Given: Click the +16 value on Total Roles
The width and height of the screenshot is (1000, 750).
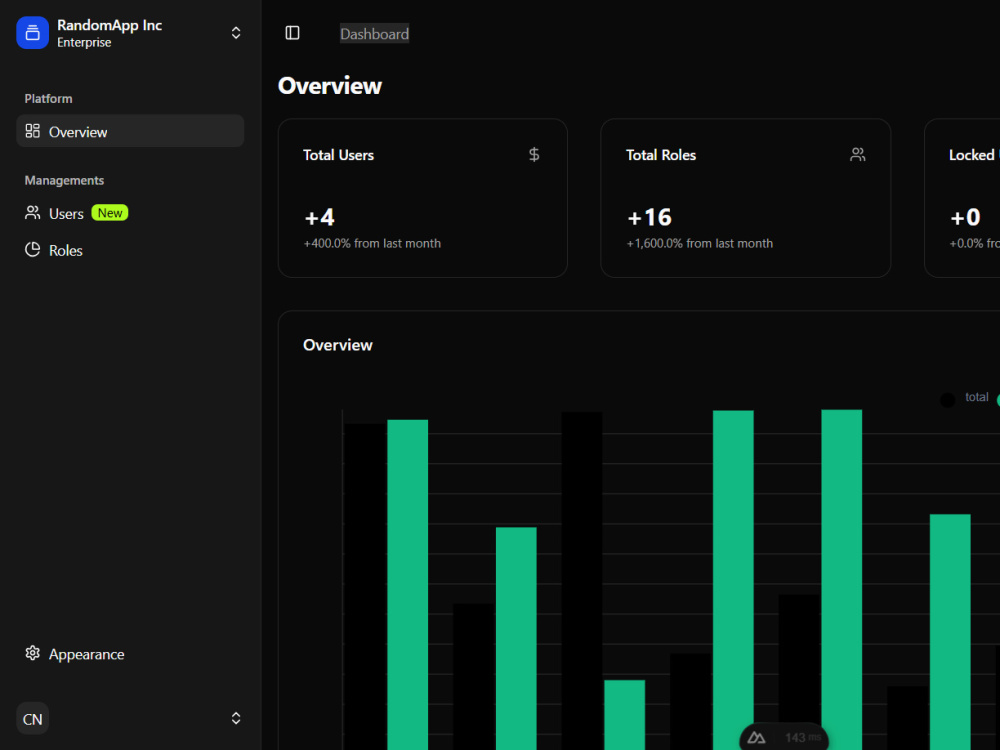Looking at the screenshot, I should point(649,217).
